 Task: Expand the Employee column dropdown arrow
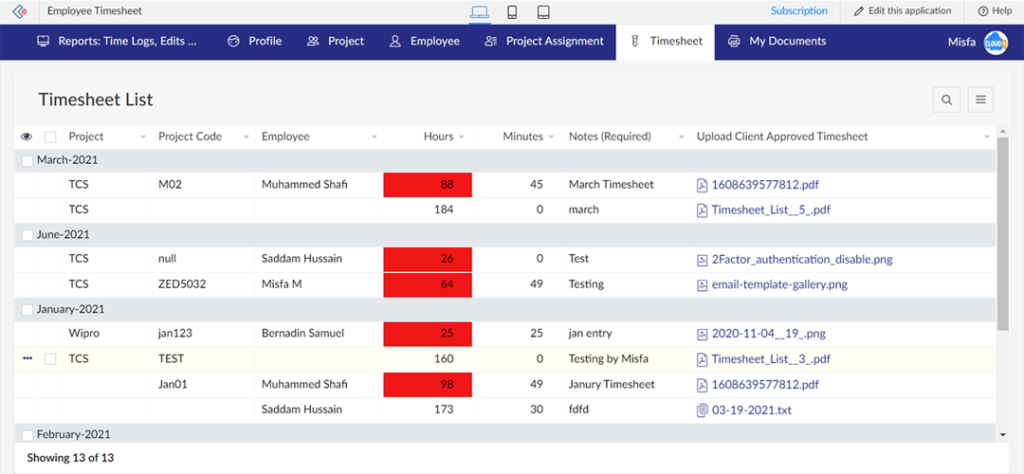point(374,137)
